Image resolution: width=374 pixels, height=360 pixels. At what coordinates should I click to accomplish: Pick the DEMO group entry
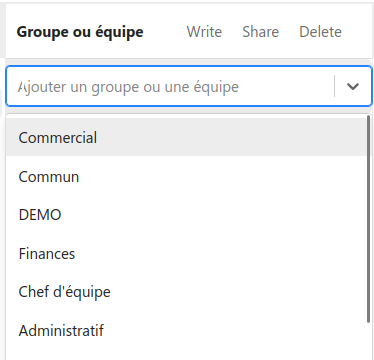[186, 215]
